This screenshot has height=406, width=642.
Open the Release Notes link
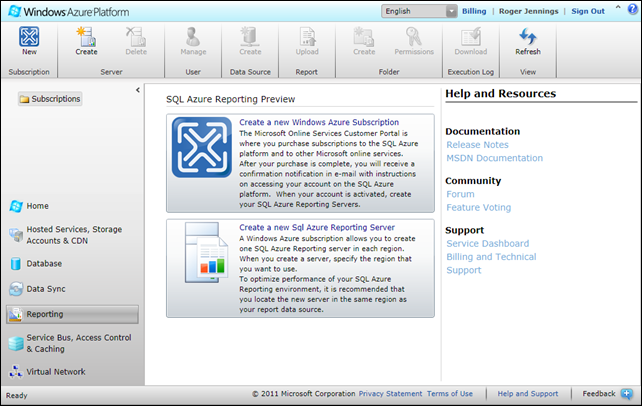[477, 144]
